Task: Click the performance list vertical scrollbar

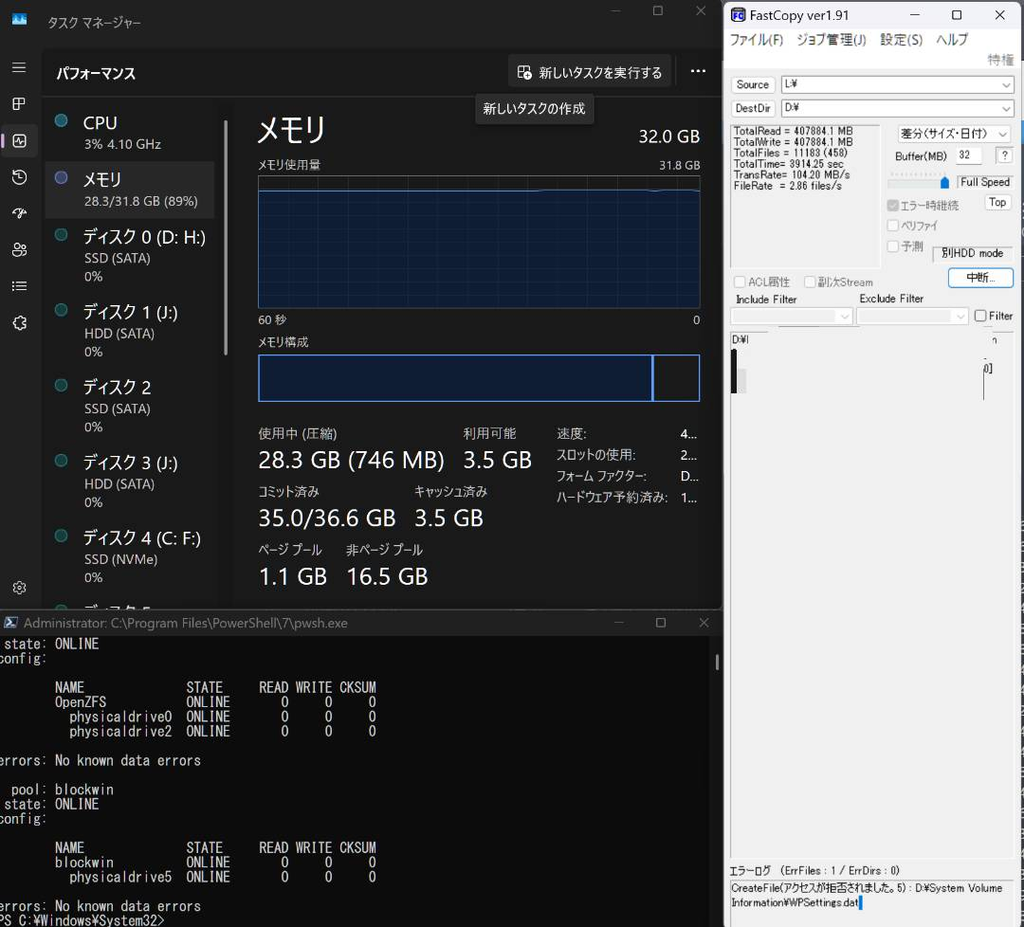Action: [x=226, y=238]
